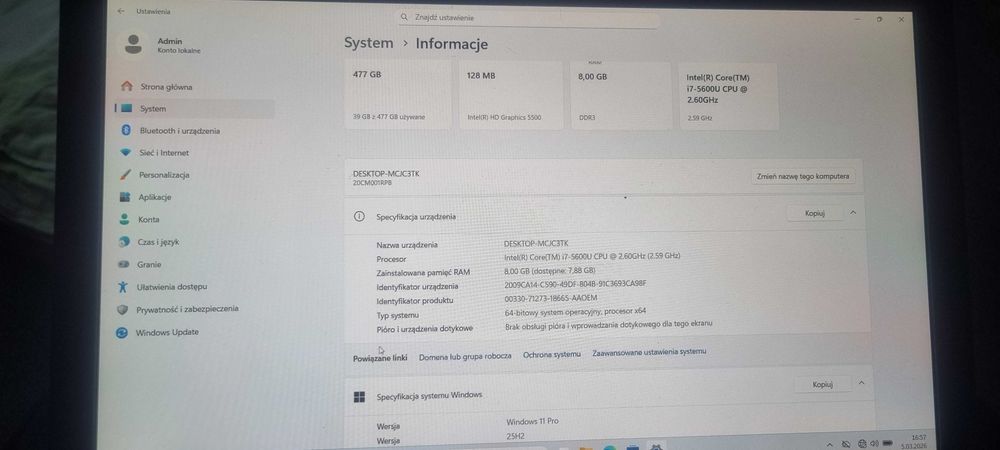1000x450 pixels.
Task: Go back with the Ustawienia arrow
Action: pyautogui.click(x=121, y=11)
